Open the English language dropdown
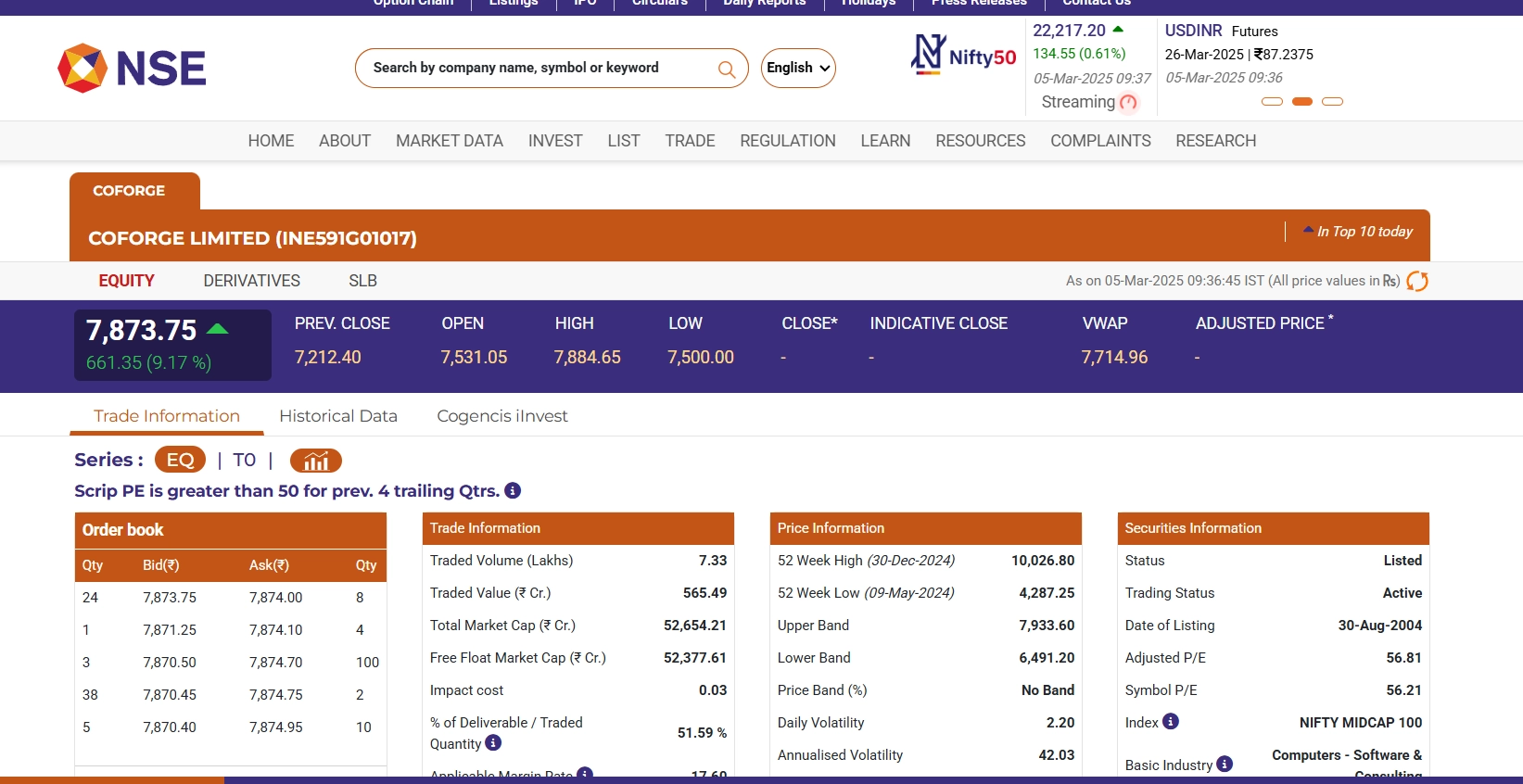 (x=798, y=69)
